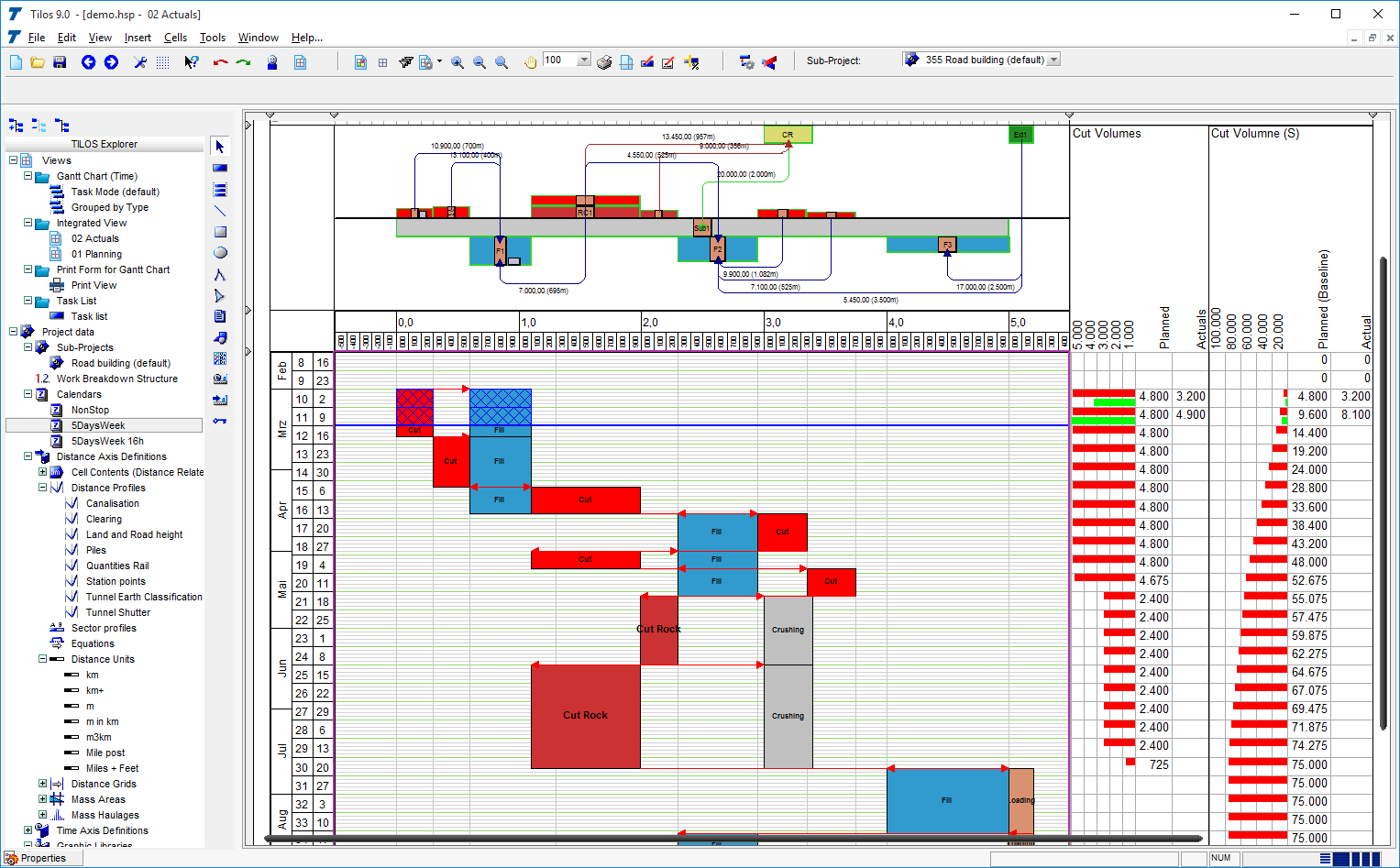
Task: Zoom in on the diagram
Action: [x=457, y=61]
